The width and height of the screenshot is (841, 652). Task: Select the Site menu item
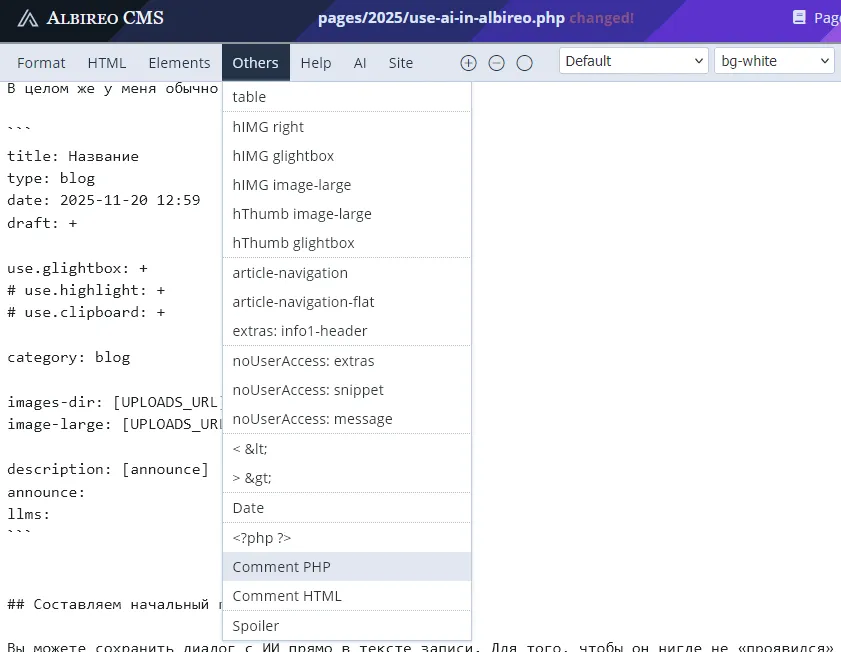coord(401,63)
